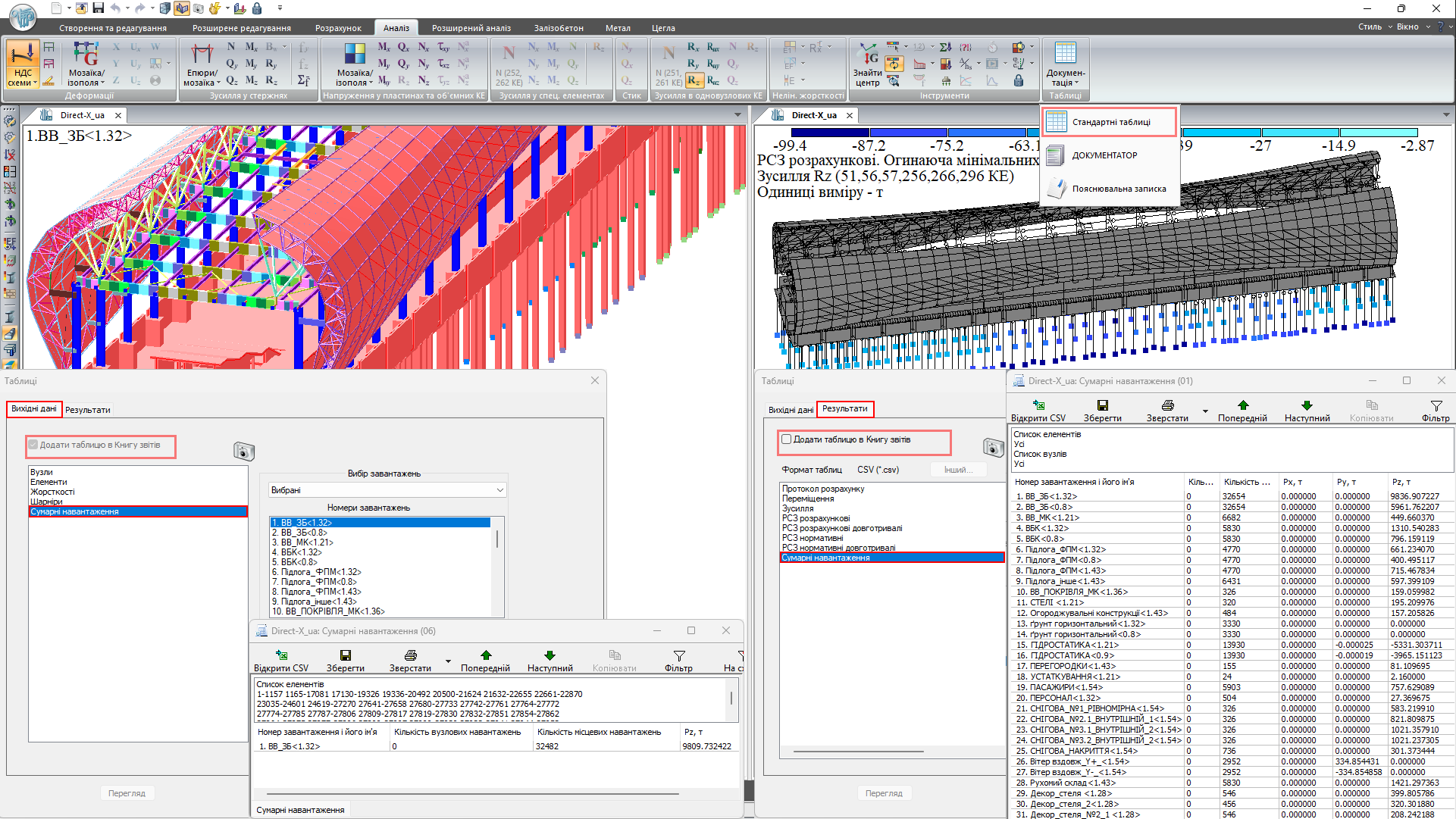The height and width of the screenshot is (819, 1456).
Task: Switch to Залізобетон ribbon tab
Action: 559,28
